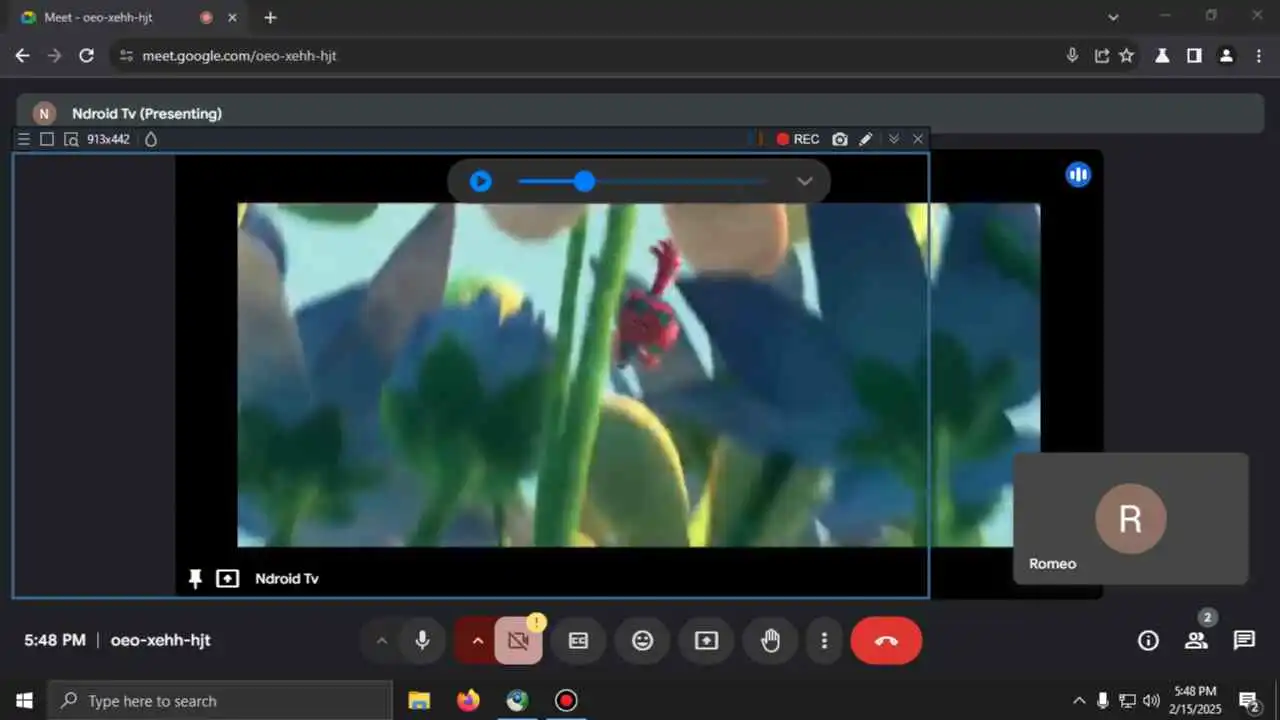Open tab search dropdown arrow
The image size is (1280, 720).
coord(1113,17)
